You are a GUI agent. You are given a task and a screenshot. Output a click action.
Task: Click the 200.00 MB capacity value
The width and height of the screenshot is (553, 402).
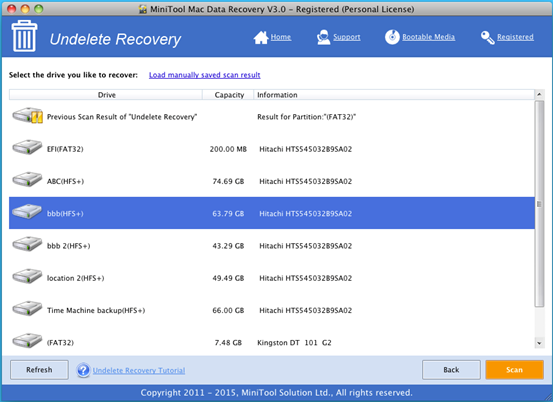click(x=228, y=149)
